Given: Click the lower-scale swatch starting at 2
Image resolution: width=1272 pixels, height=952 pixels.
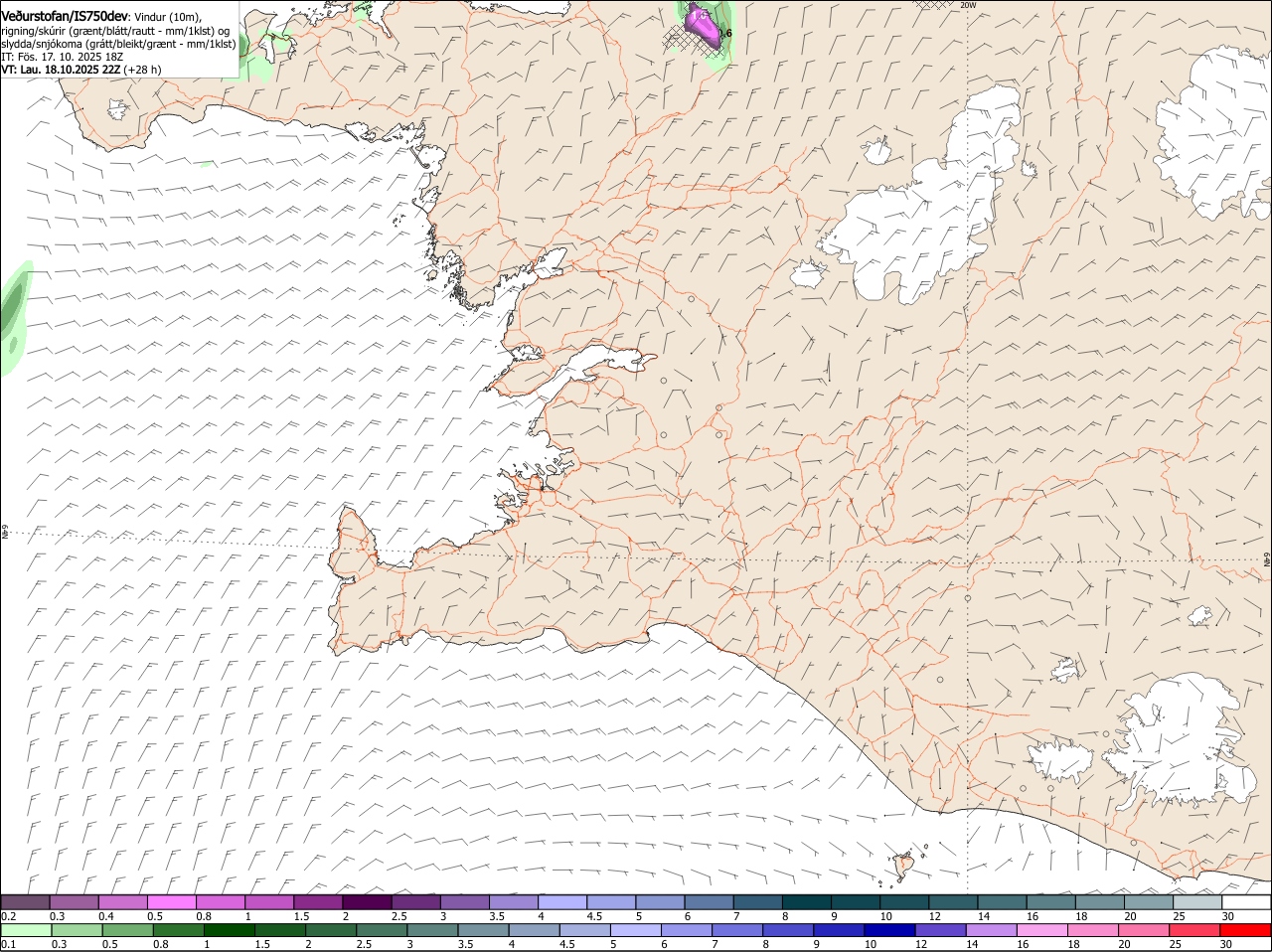Looking at the screenshot, I should (331, 930).
